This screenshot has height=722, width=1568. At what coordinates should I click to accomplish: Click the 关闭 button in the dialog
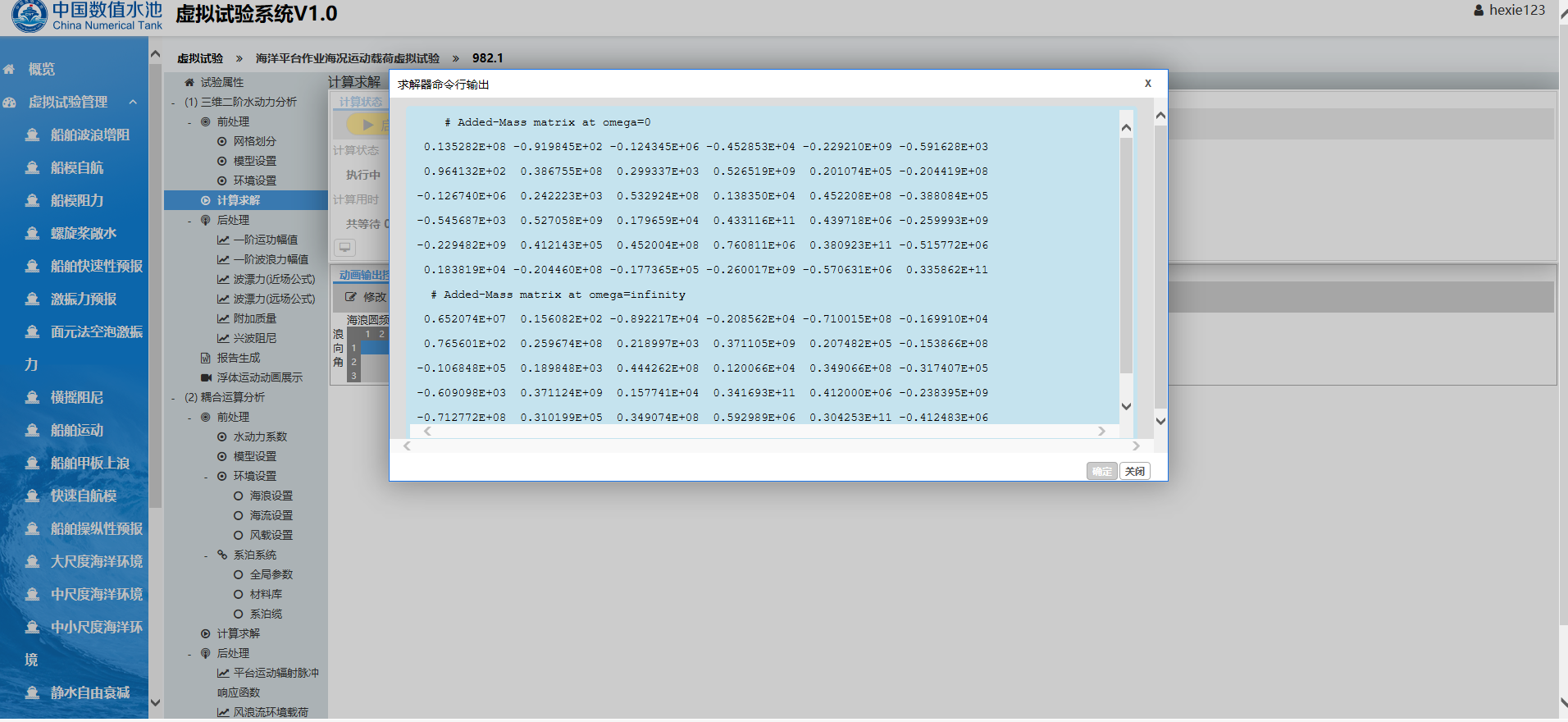1135,471
